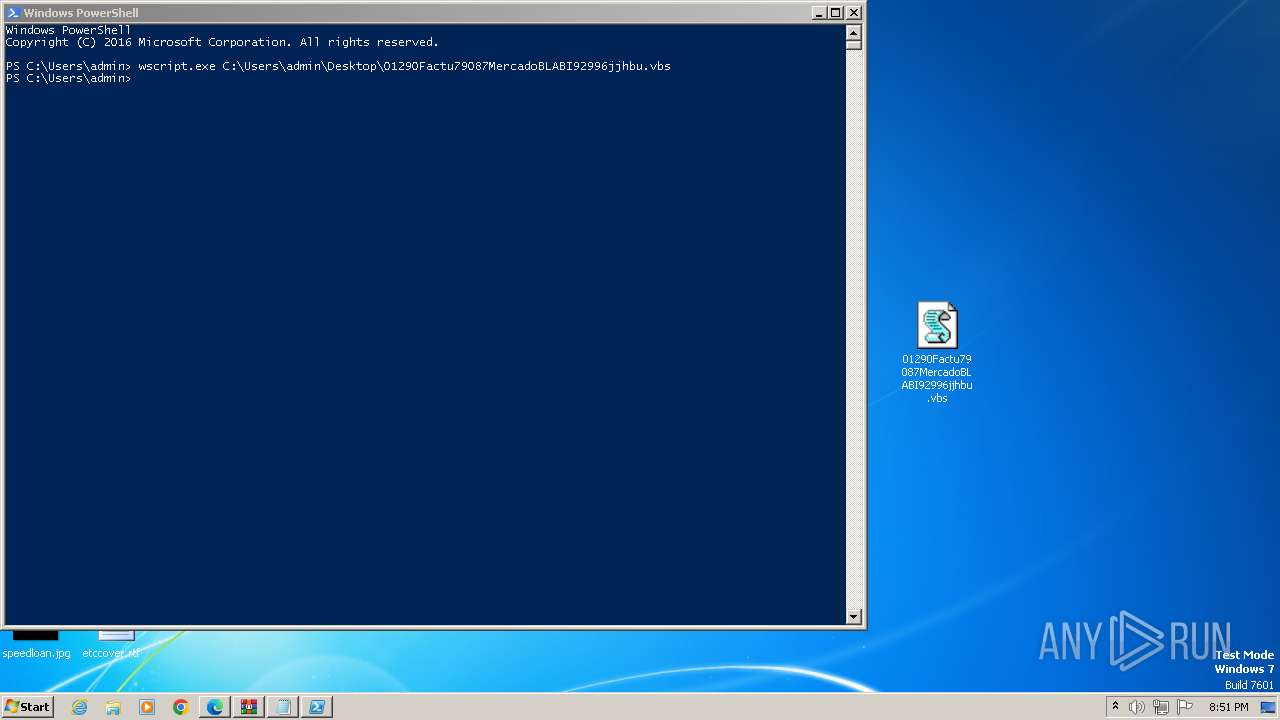The height and width of the screenshot is (720, 1280).
Task: Click the PowerShell scrollbar down arrow
Action: 853,617
